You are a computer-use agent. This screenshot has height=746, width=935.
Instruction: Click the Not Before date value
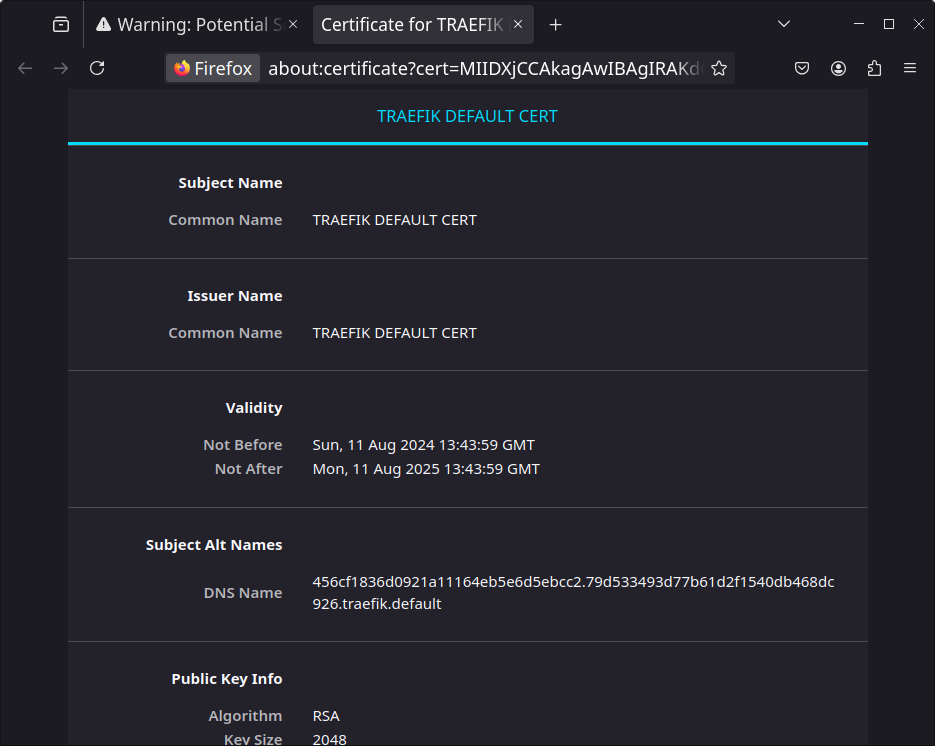click(x=423, y=445)
